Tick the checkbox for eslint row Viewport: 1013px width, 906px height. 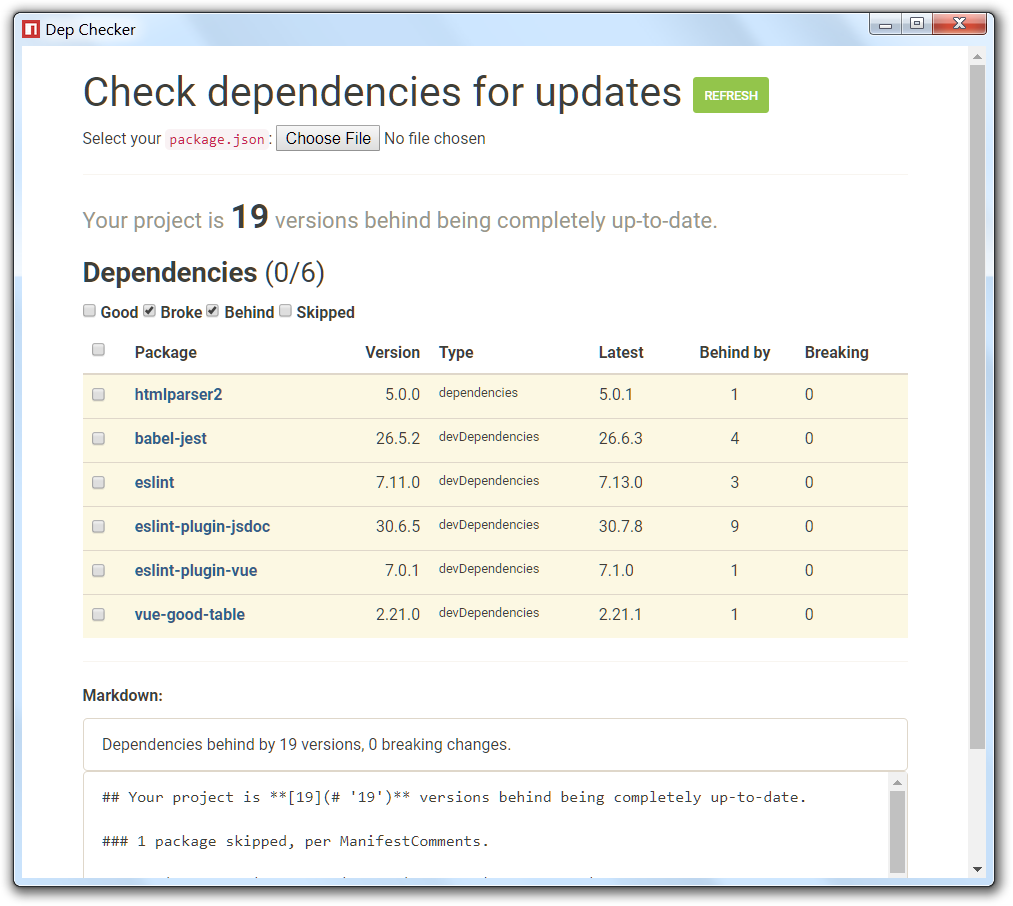[98, 482]
